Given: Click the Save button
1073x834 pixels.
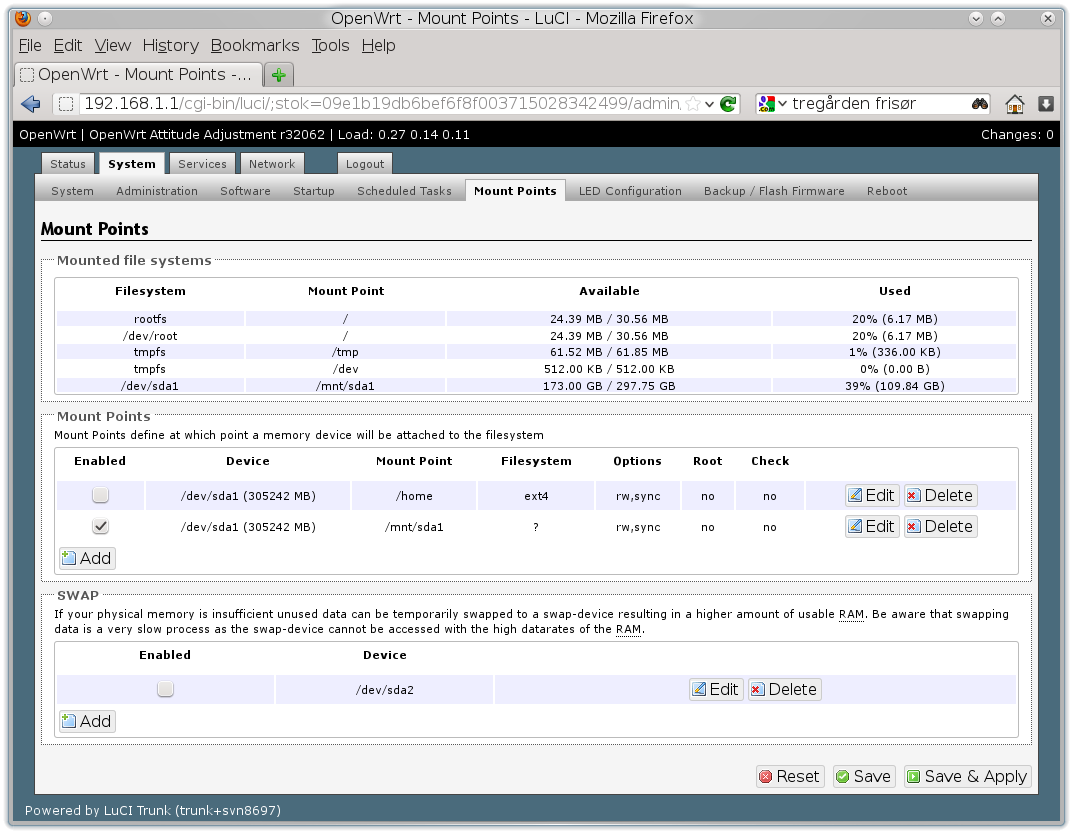Looking at the screenshot, I should (x=864, y=777).
